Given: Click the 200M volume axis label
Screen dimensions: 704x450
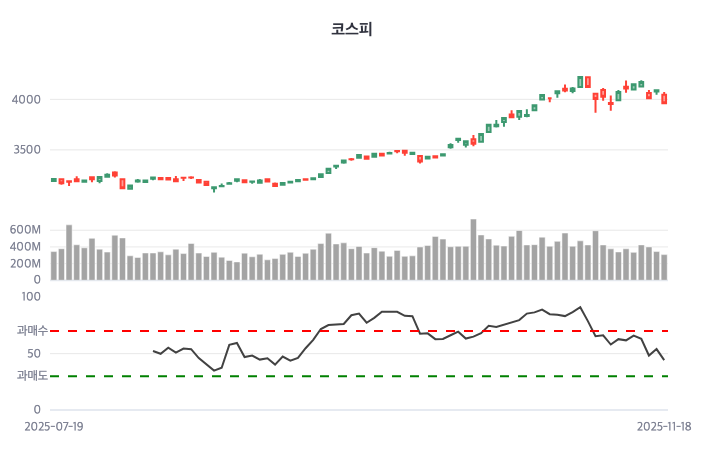Looking at the screenshot, I should 25,264.
